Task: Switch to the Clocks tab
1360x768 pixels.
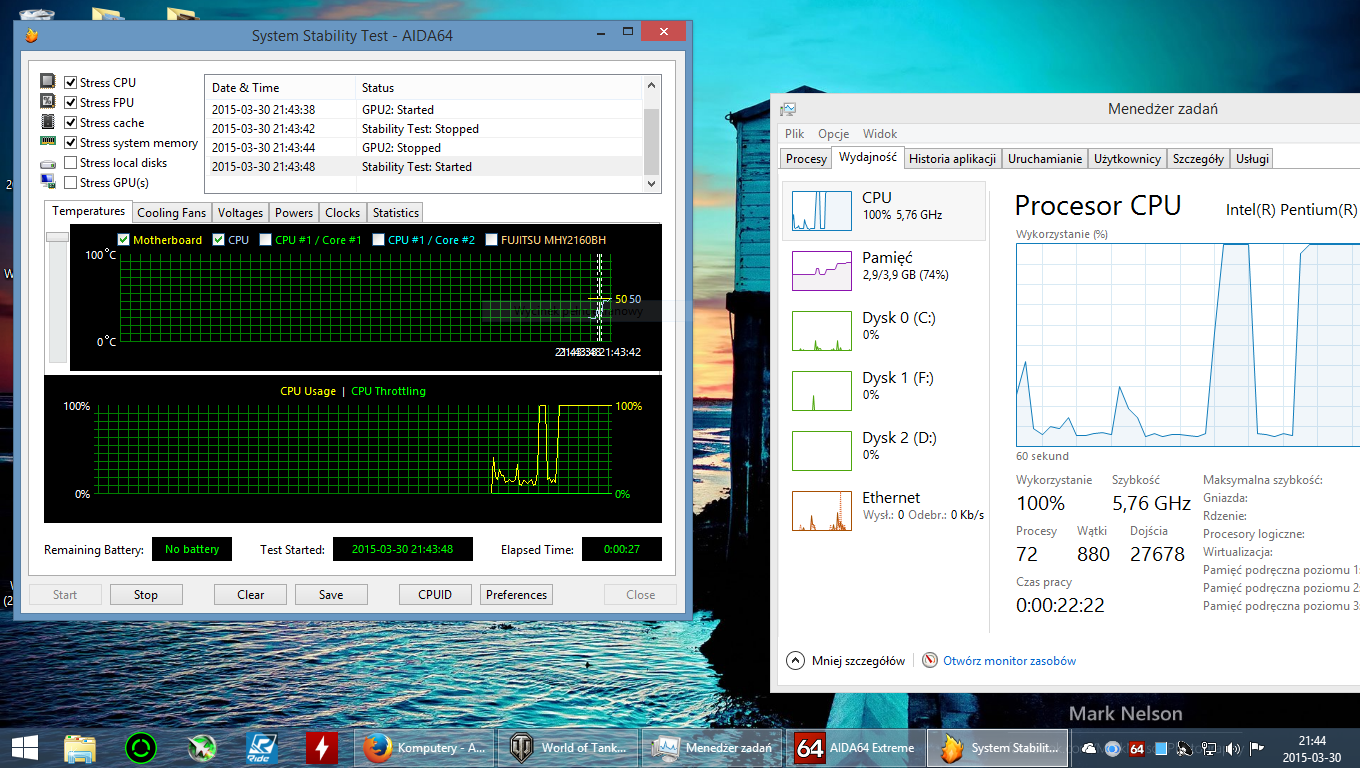Action: point(343,213)
